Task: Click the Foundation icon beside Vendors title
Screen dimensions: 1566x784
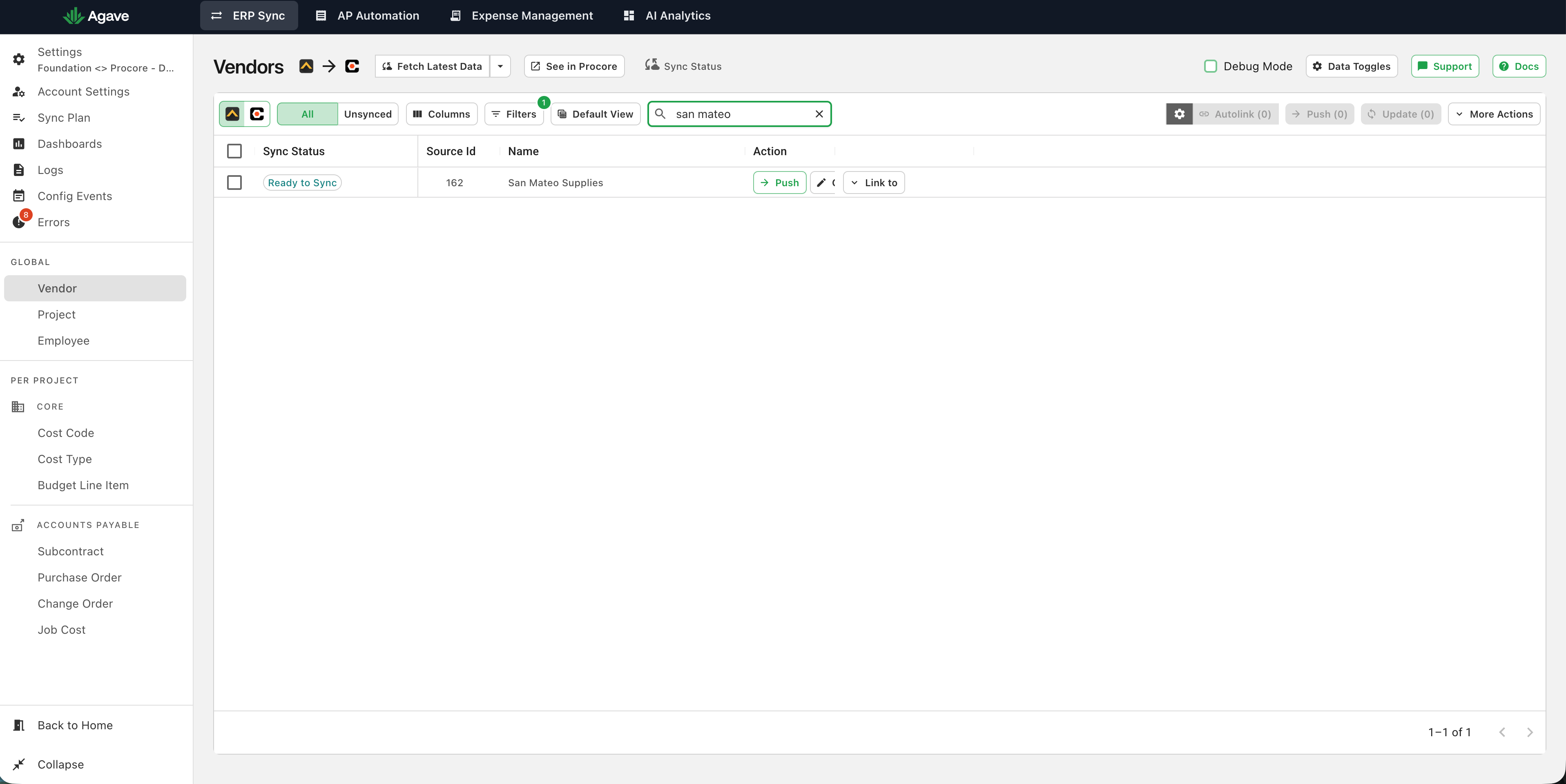Action: (306, 66)
